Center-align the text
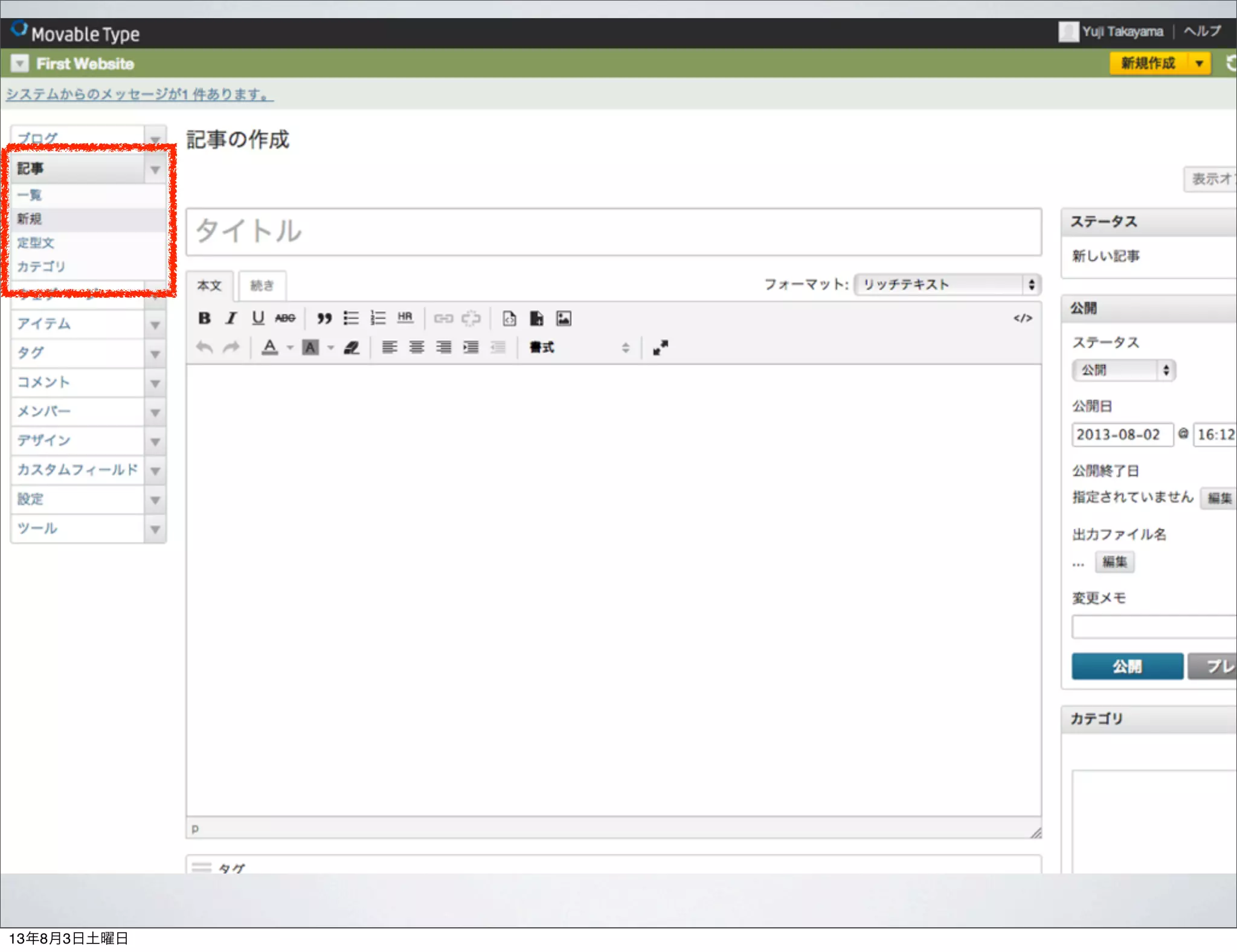 [416, 347]
